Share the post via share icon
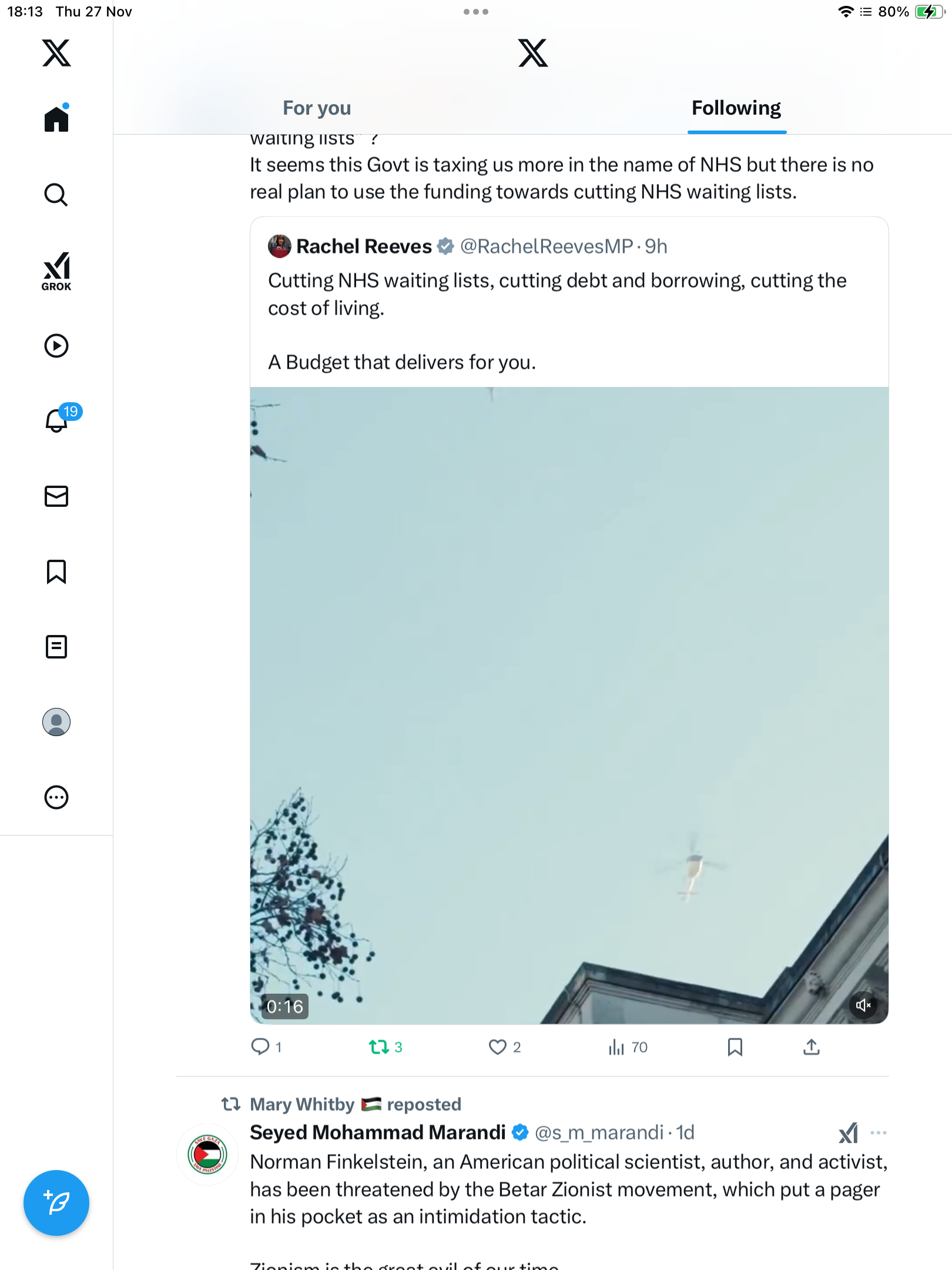Image resolution: width=952 pixels, height=1270 pixels. coord(812,1047)
